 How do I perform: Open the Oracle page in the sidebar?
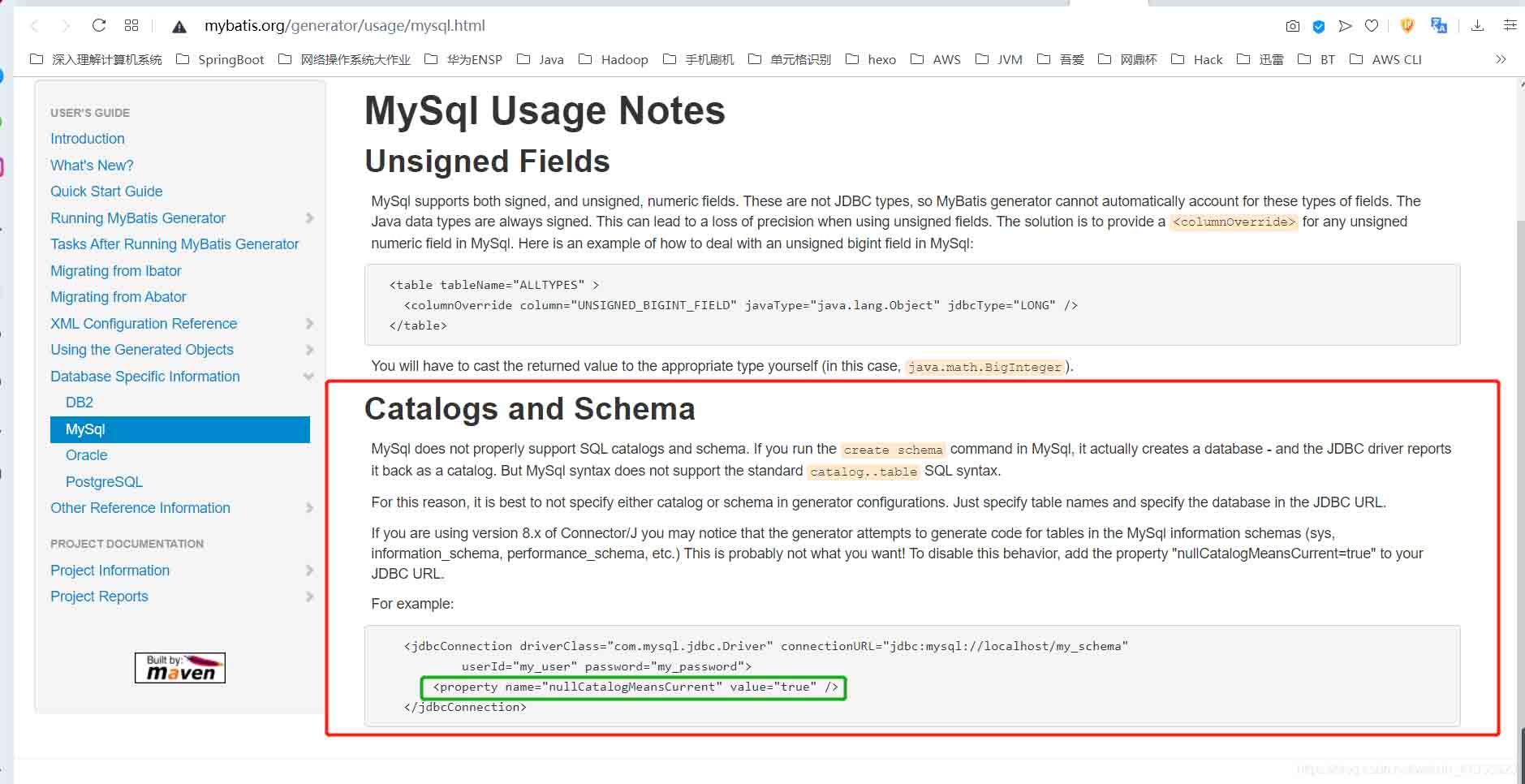click(x=86, y=455)
